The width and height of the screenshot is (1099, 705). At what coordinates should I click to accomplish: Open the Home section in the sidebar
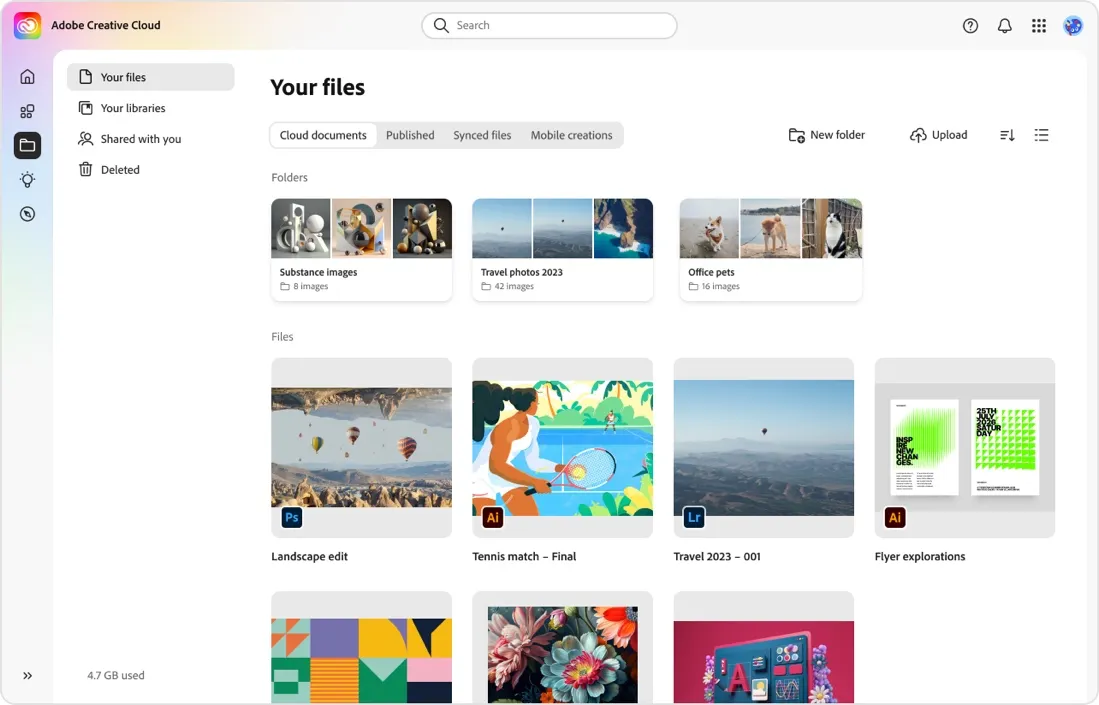tap(27, 75)
